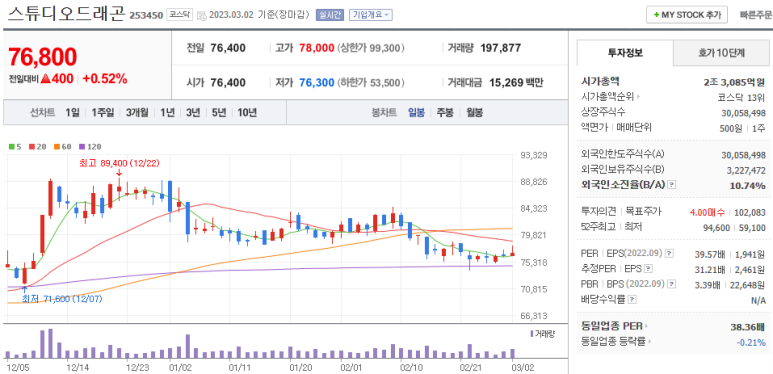Click help icon next to PER EPS(2022.09)
This screenshot has height=374, width=773.
tap(669, 253)
